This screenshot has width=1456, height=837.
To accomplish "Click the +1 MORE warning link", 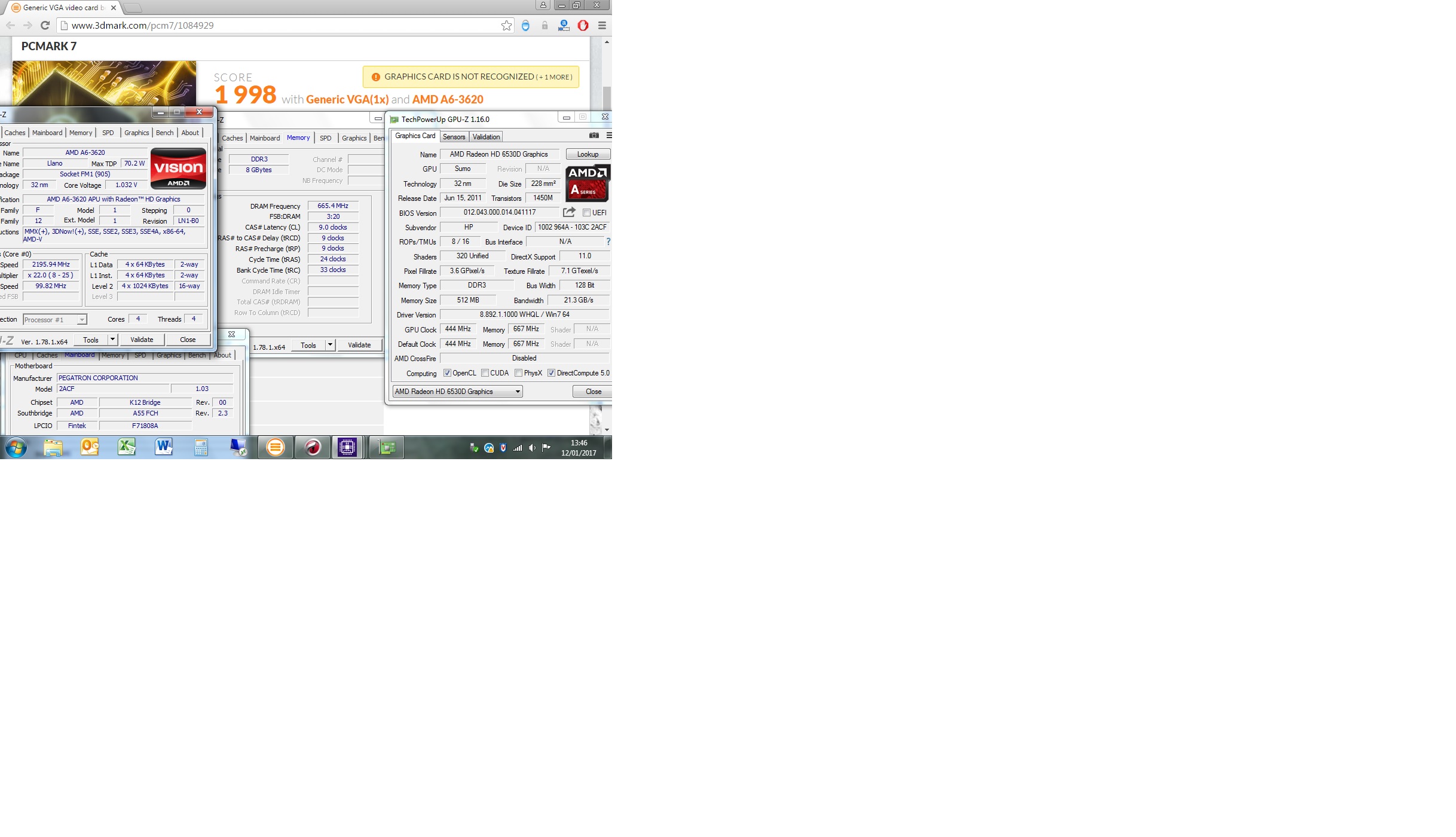I will coord(554,77).
